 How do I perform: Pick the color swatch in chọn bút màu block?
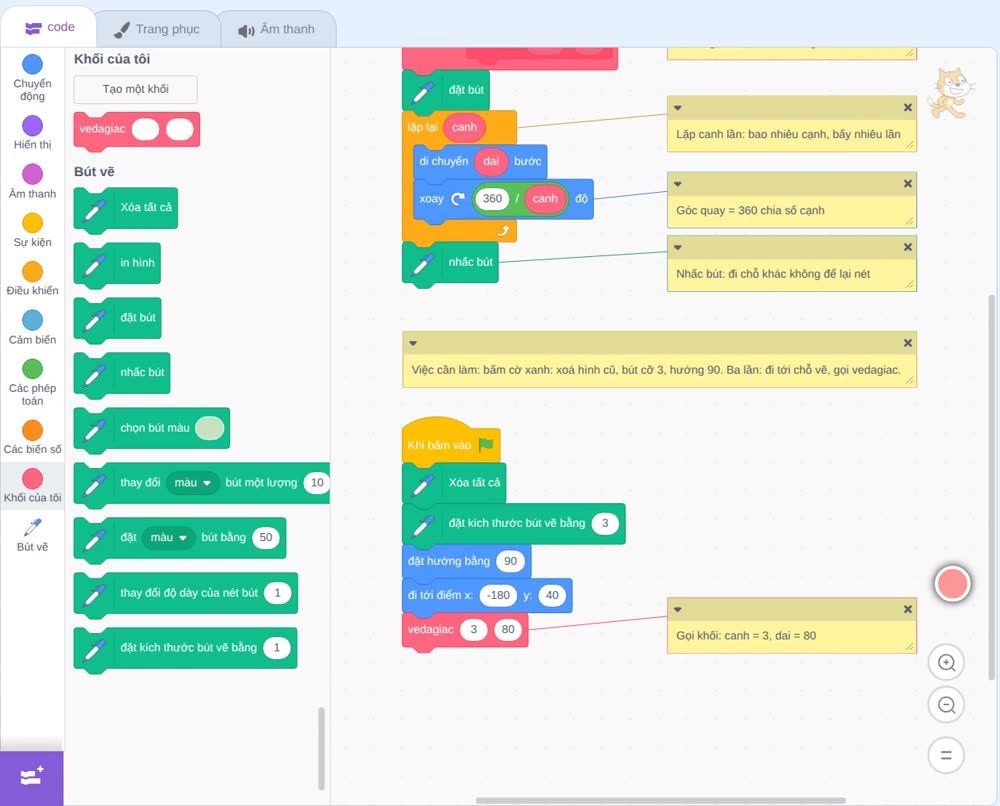210,428
